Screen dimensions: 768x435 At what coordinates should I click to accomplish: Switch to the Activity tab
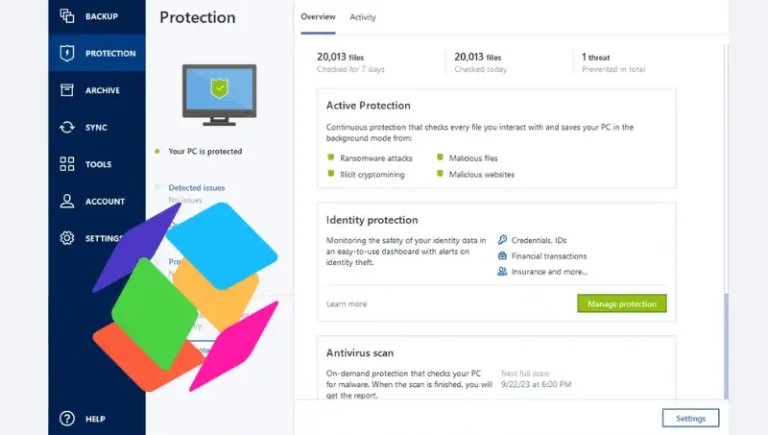pos(362,17)
